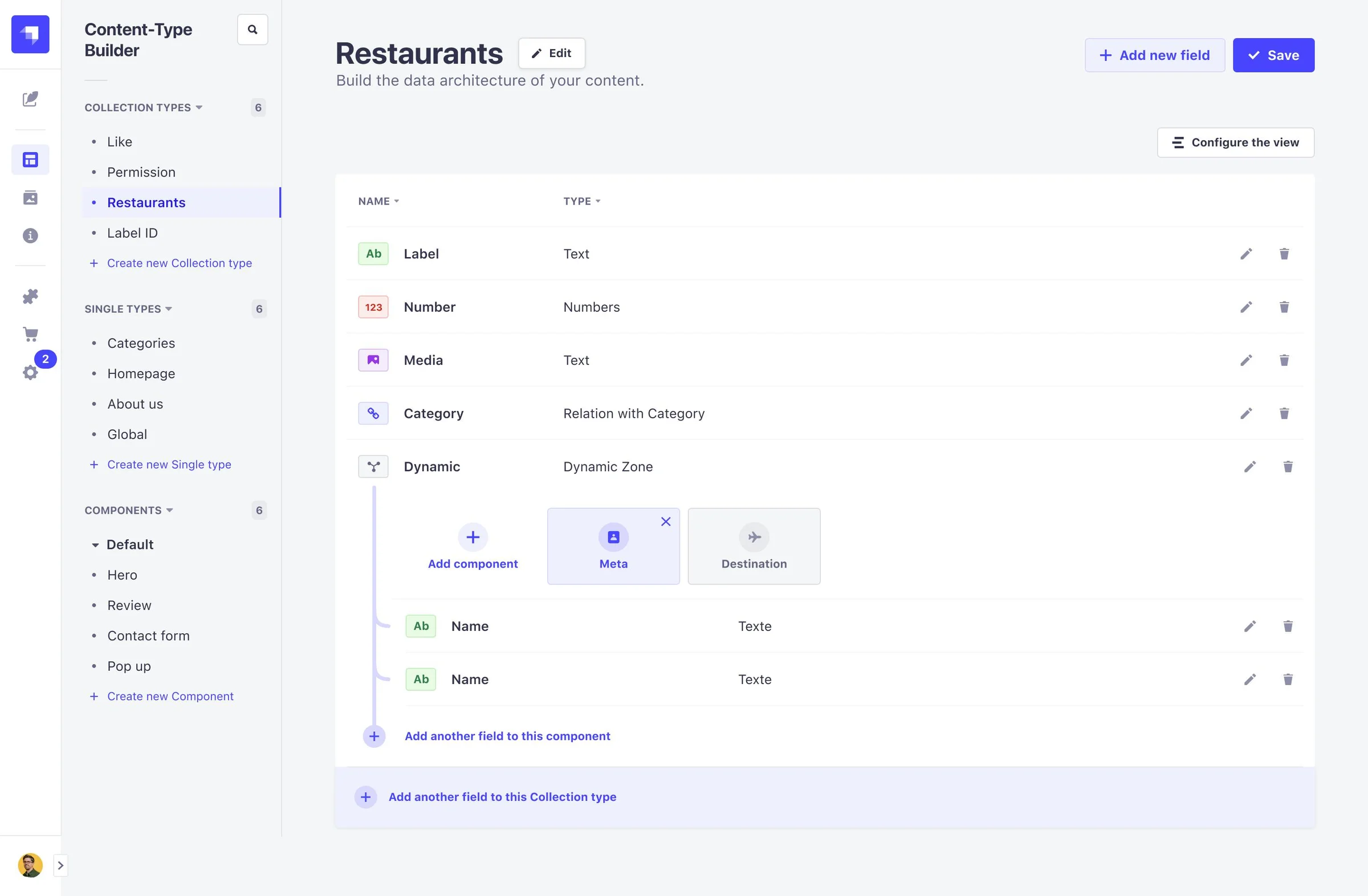Edit the first Name Texte field
Image resolution: width=1368 pixels, height=896 pixels.
point(1249,626)
